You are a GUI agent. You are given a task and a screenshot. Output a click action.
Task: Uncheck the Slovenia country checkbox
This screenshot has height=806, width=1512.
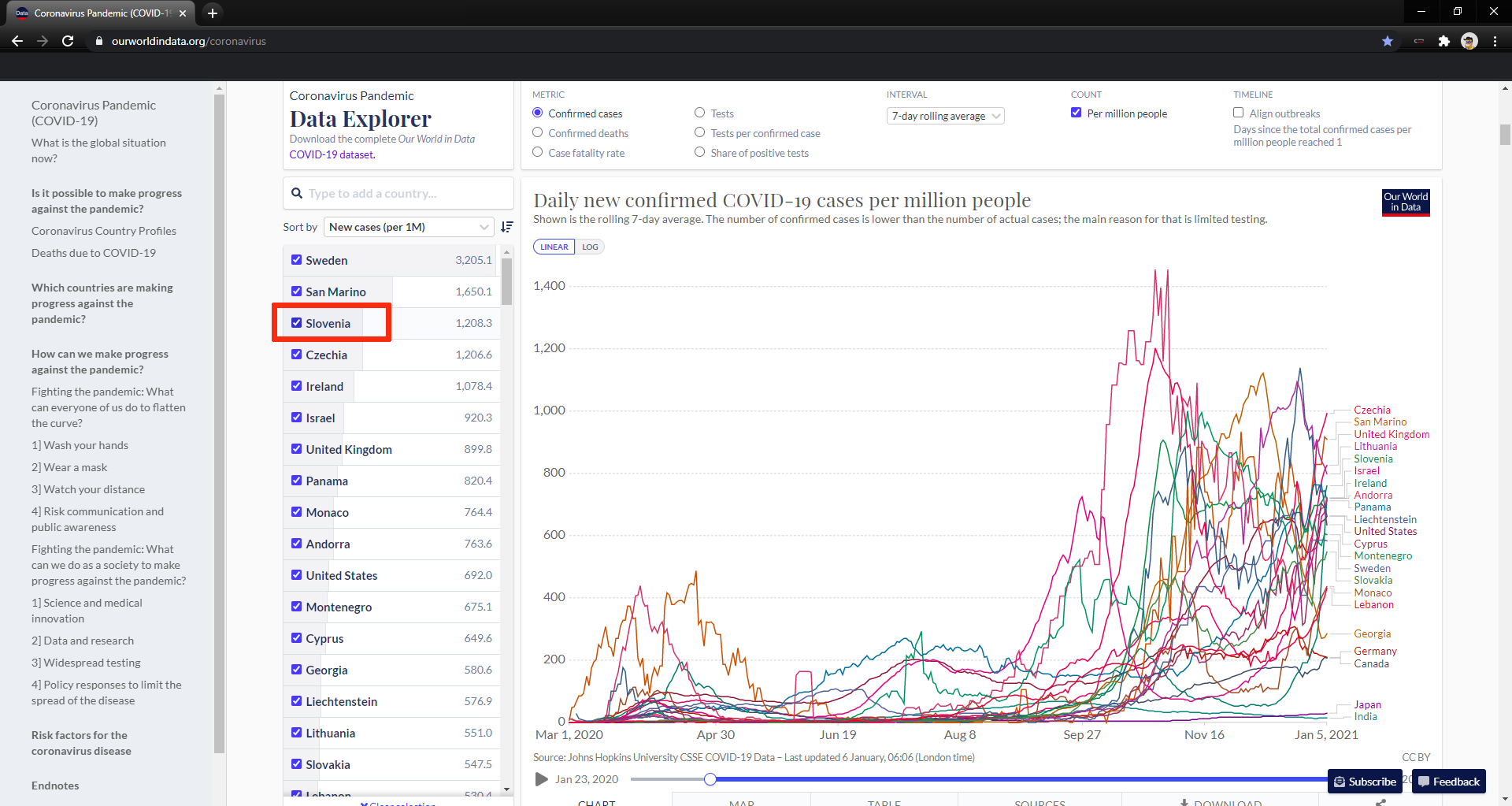pos(297,323)
